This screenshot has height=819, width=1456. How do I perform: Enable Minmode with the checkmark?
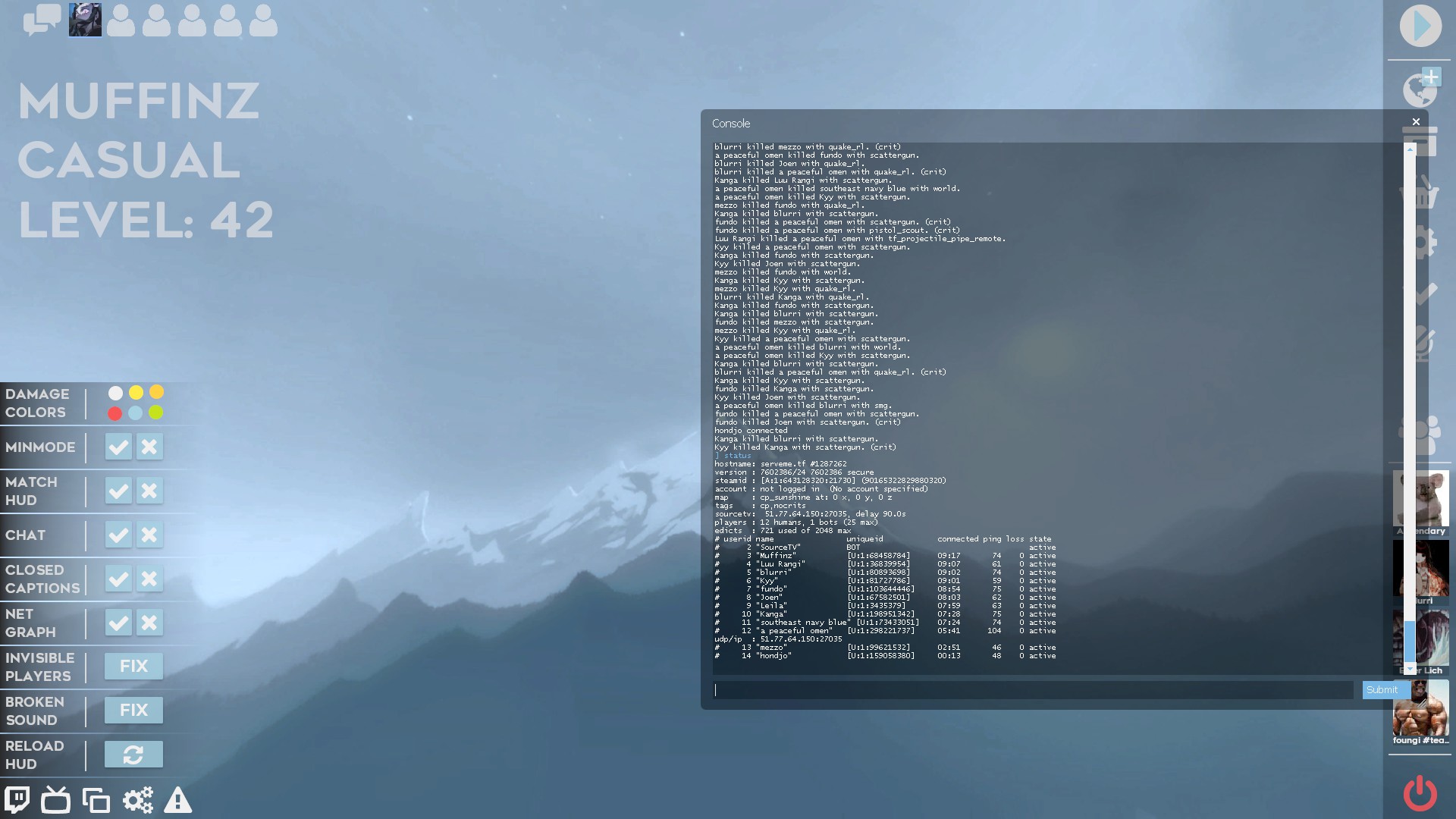(118, 447)
